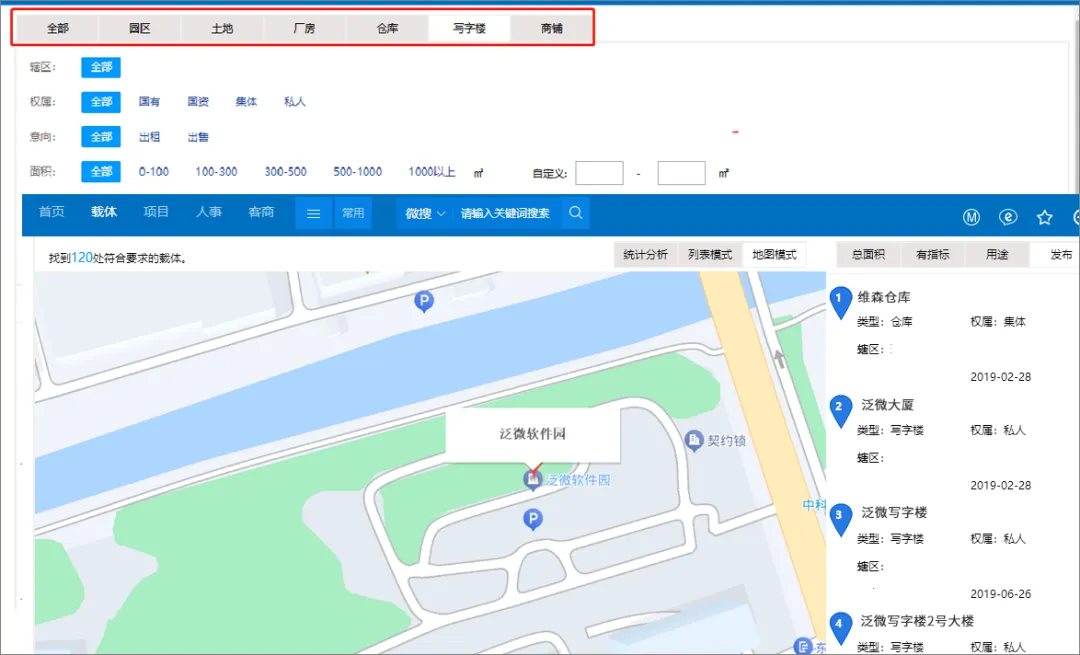1080x655 pixels.
Task: Click the search magnifier icon
Action: click(x=575, y=213)
